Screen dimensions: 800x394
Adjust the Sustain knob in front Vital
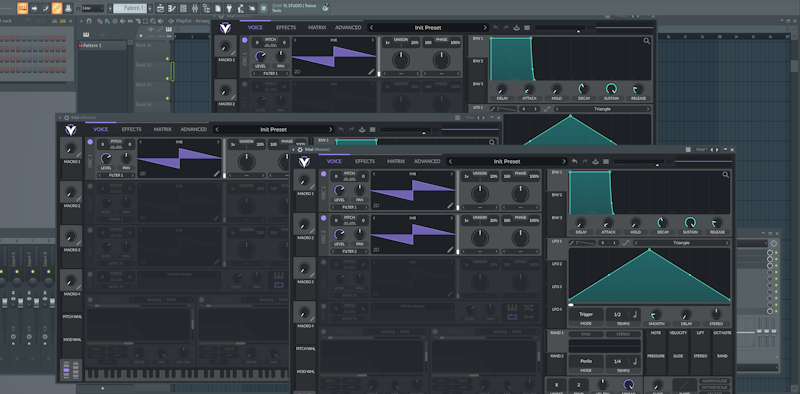point(690,222)
